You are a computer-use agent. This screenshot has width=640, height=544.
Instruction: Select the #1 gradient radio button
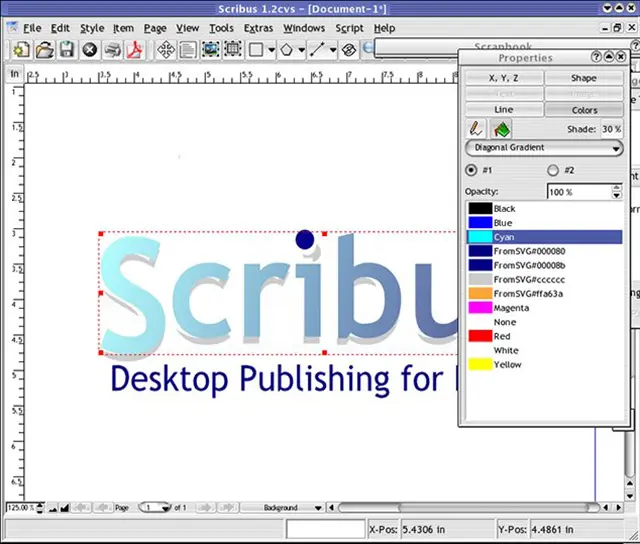point(472,170)
